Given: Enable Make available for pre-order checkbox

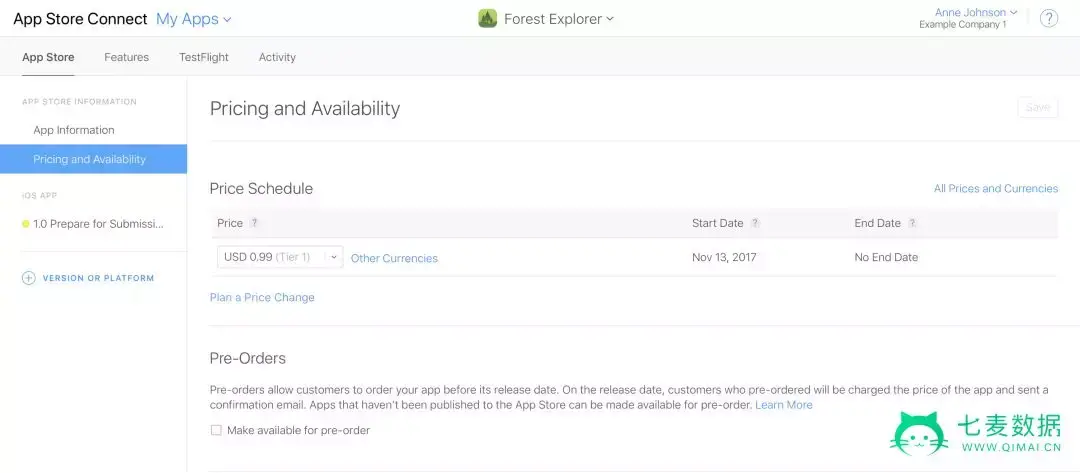Looking at the screenshot, I should tap(216, 430).
